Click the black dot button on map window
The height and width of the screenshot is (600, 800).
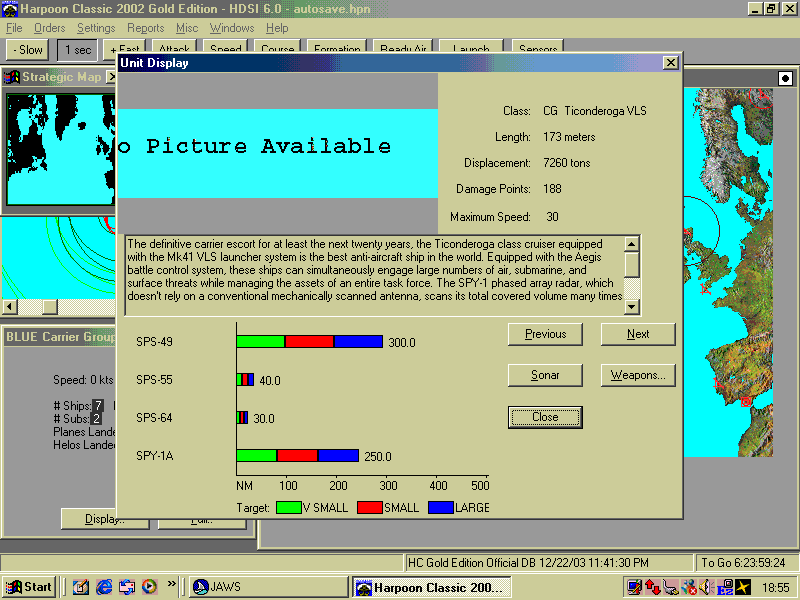click(x=785, y=79)
